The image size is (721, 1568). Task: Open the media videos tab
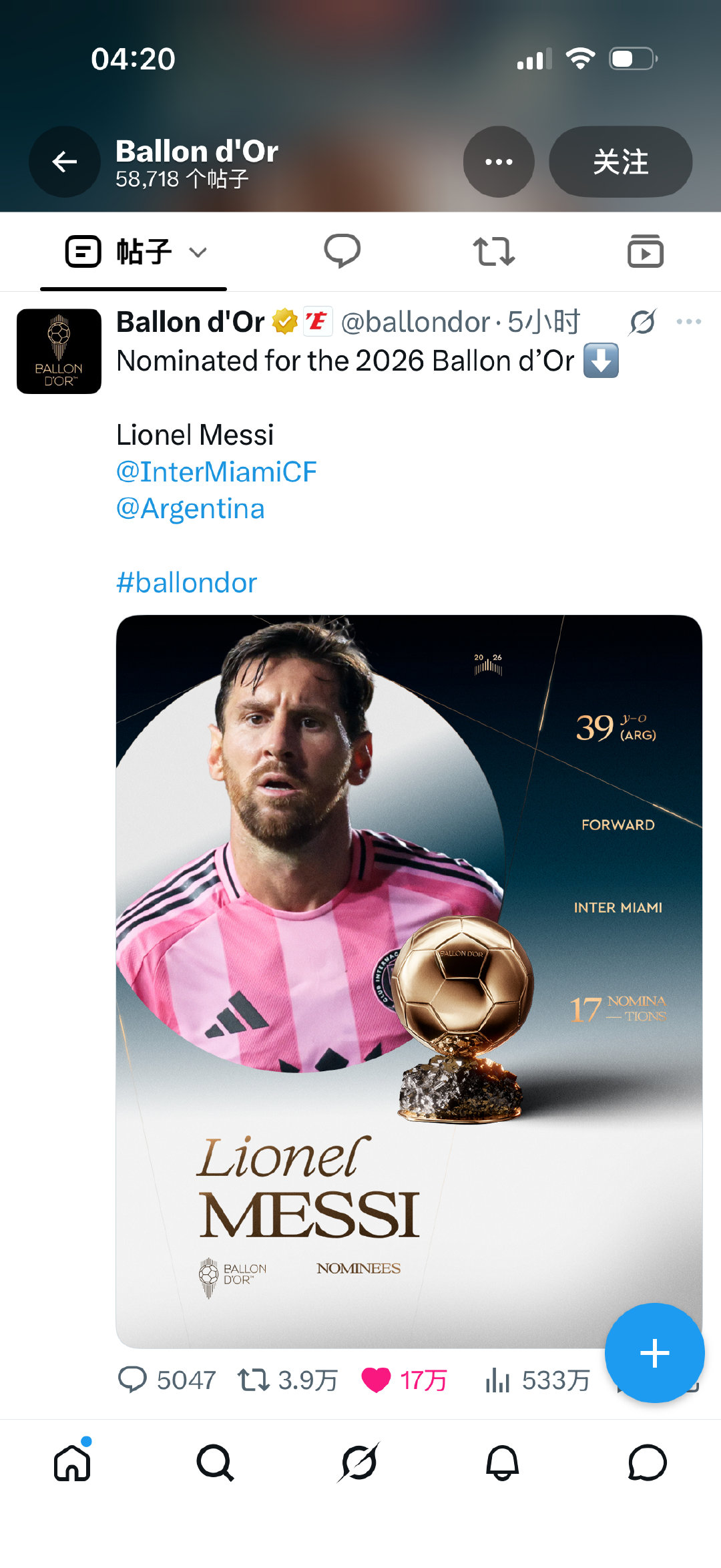pos(646,252)
